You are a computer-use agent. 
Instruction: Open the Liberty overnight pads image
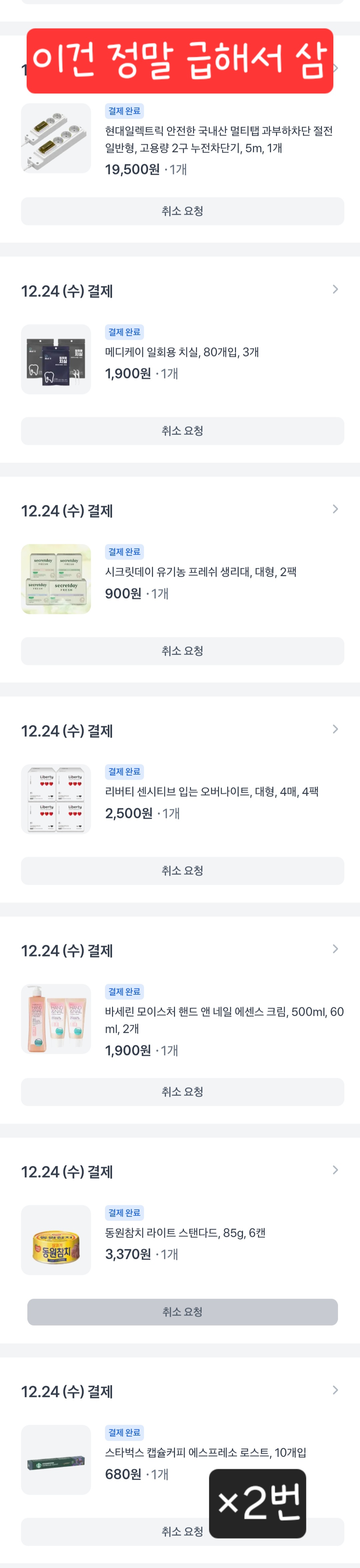pyautogui.click(x=56, y=799)
